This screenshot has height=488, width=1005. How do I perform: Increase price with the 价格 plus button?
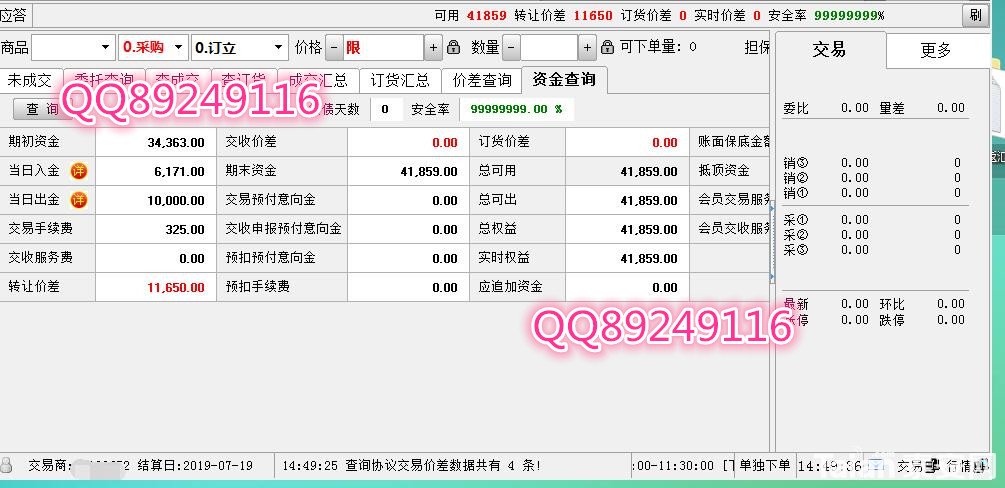[433, 47]
